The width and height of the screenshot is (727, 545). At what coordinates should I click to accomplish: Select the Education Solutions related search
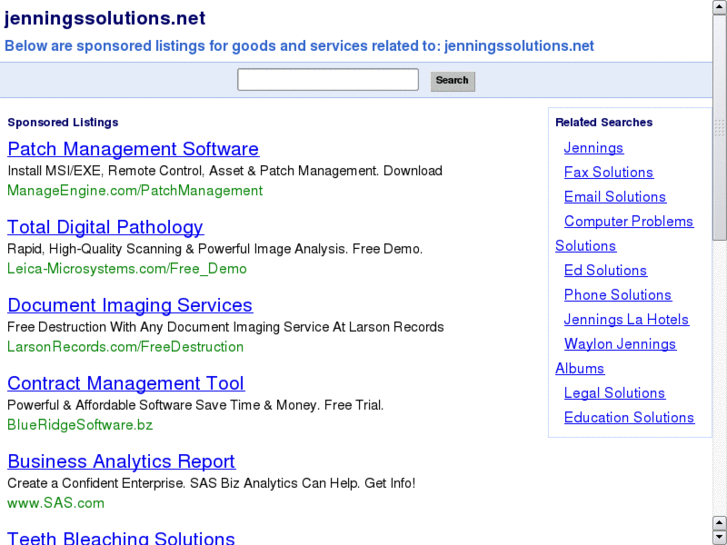point(629,417)
